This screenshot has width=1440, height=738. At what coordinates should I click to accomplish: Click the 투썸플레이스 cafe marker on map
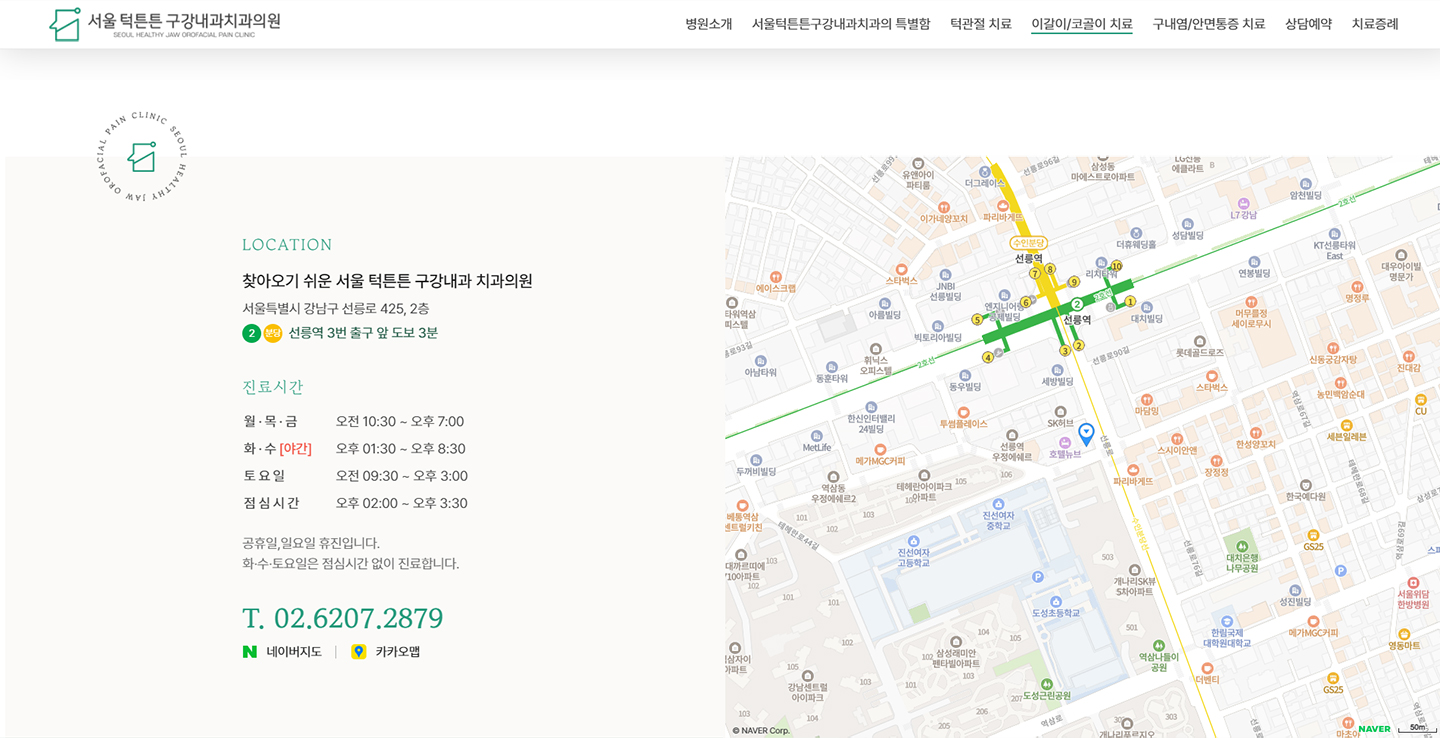(963, 411)
